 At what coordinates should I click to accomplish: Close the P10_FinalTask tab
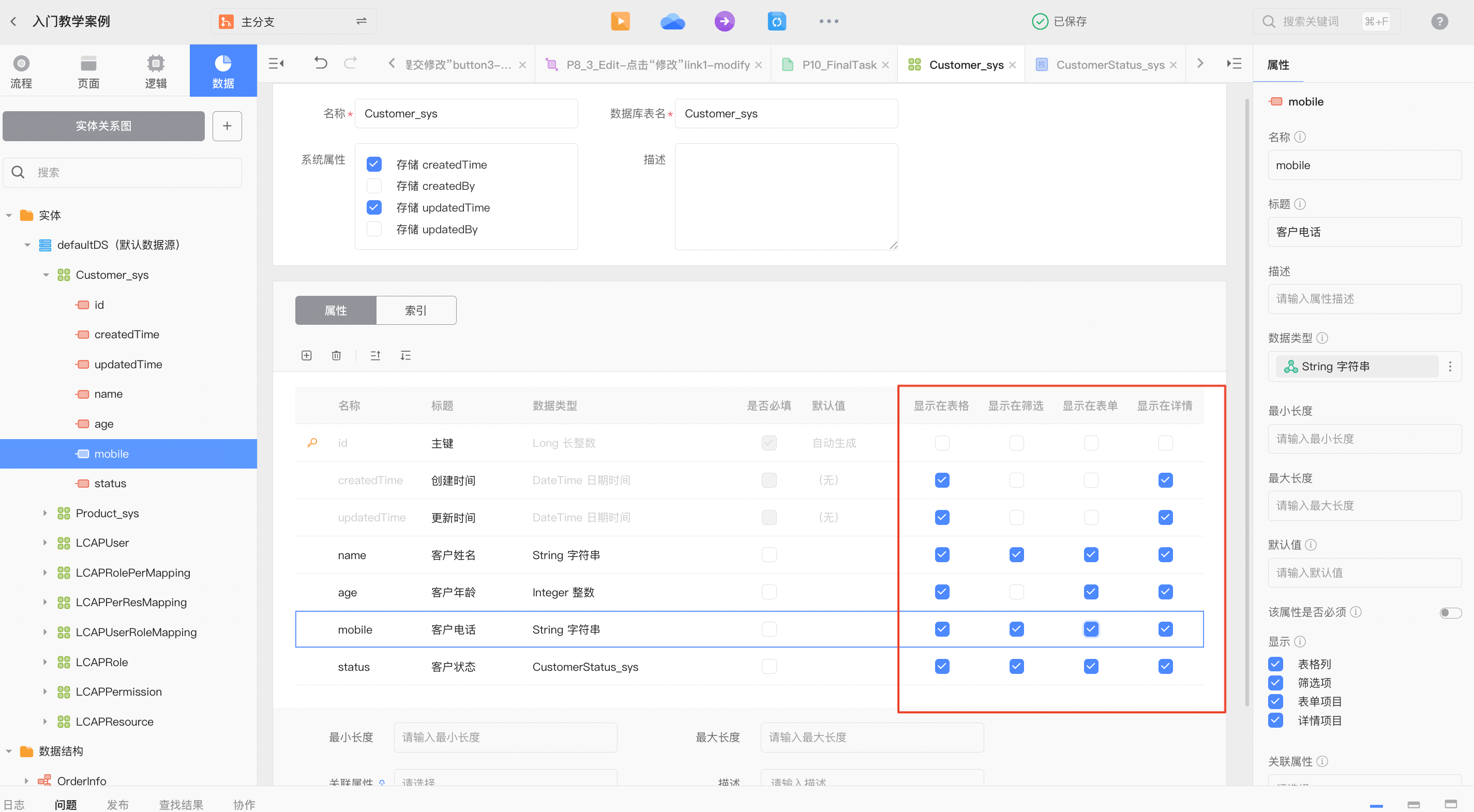[885, 65]
